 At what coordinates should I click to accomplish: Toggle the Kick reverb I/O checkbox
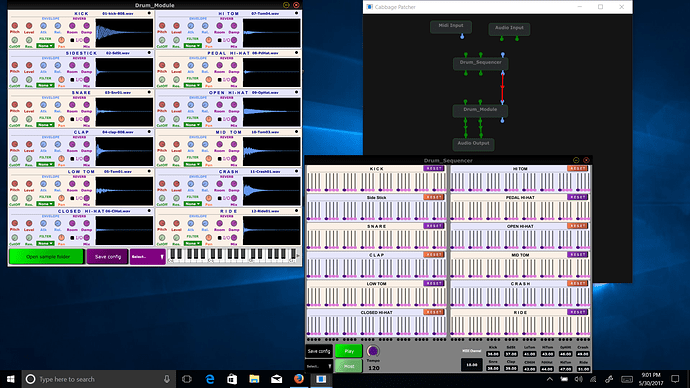[72, 40]
